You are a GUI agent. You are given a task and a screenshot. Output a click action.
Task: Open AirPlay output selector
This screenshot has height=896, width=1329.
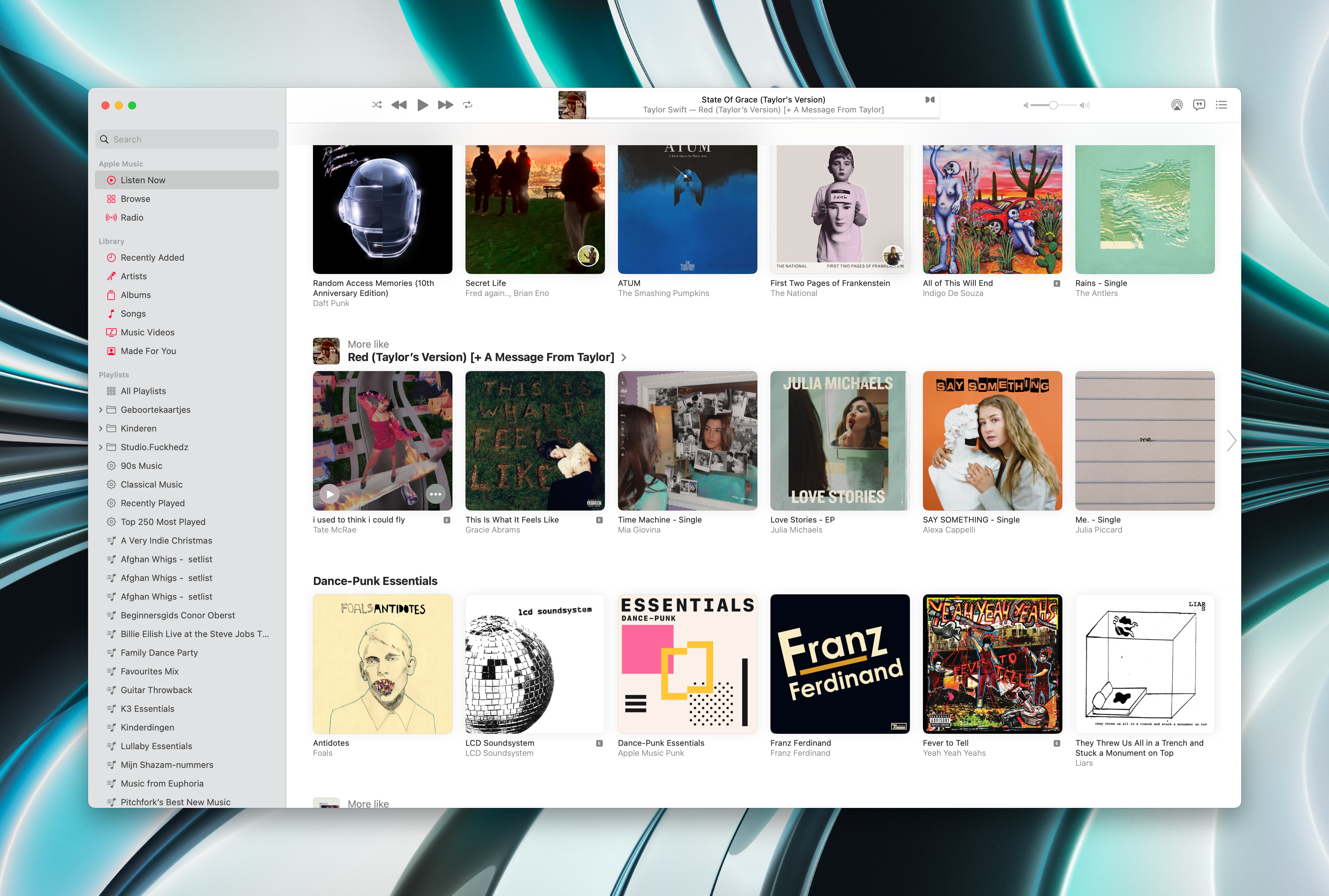tap(1177, 104)
